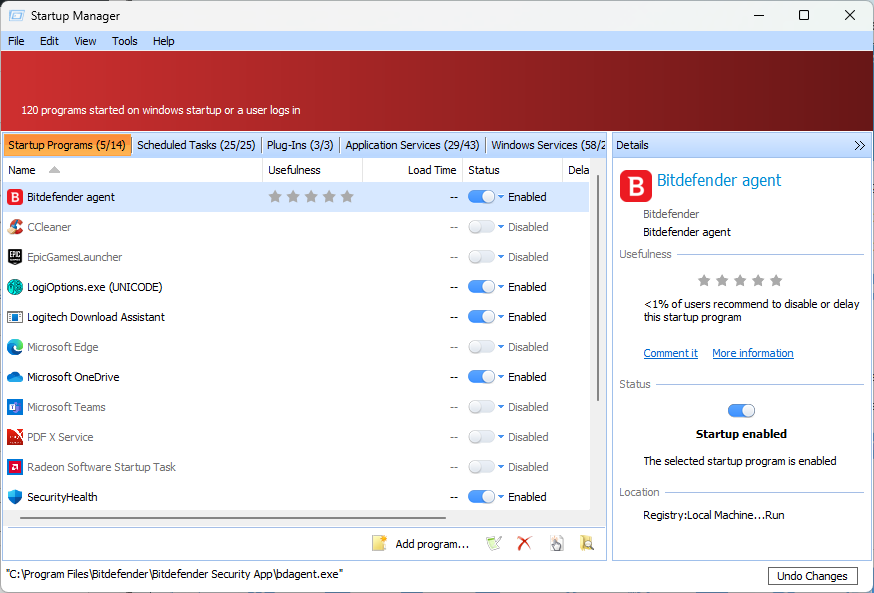Open status dropdown arrow for EpicGamesLauncher

[501, 257]
